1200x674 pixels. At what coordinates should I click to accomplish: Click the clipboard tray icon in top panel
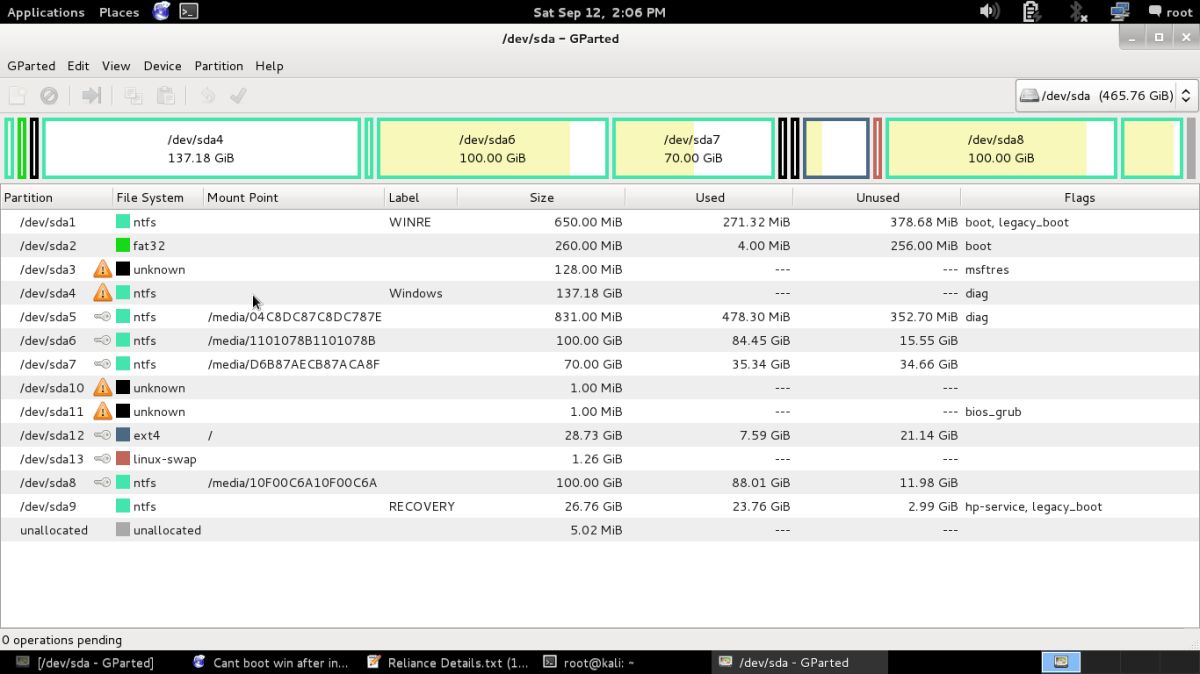(x=1032, y=12)
